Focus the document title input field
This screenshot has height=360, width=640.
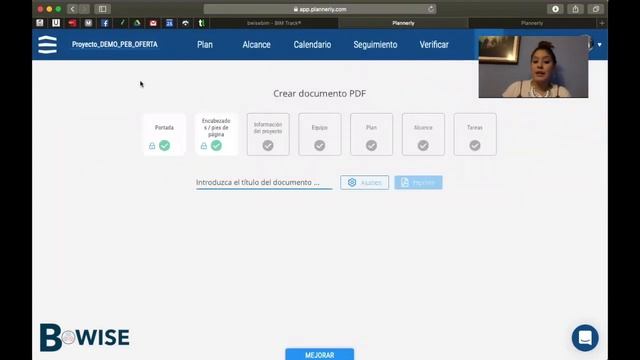[264, 182]
